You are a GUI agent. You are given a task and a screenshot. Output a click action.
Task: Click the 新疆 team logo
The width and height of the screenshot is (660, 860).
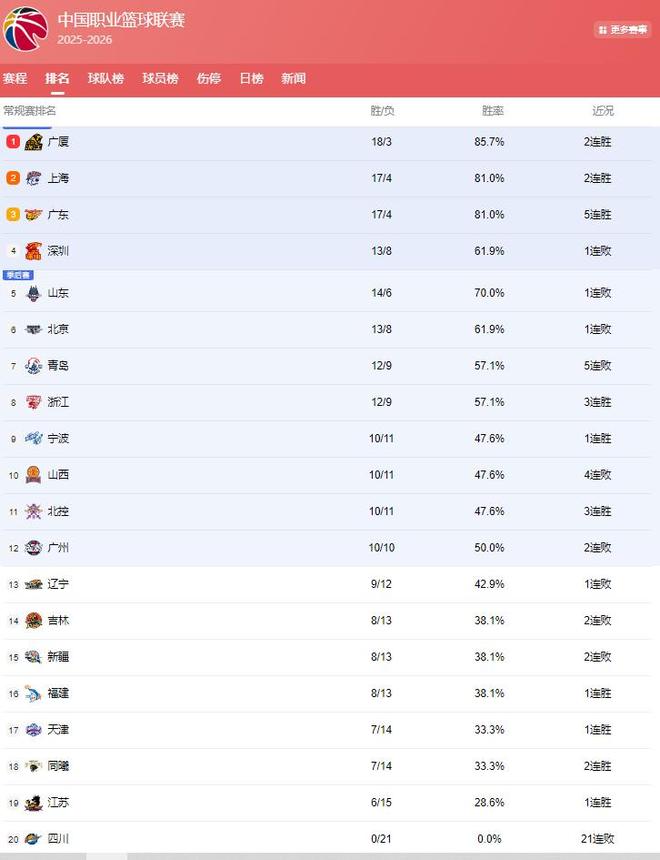pyautogui.click(x=34, y=657)
